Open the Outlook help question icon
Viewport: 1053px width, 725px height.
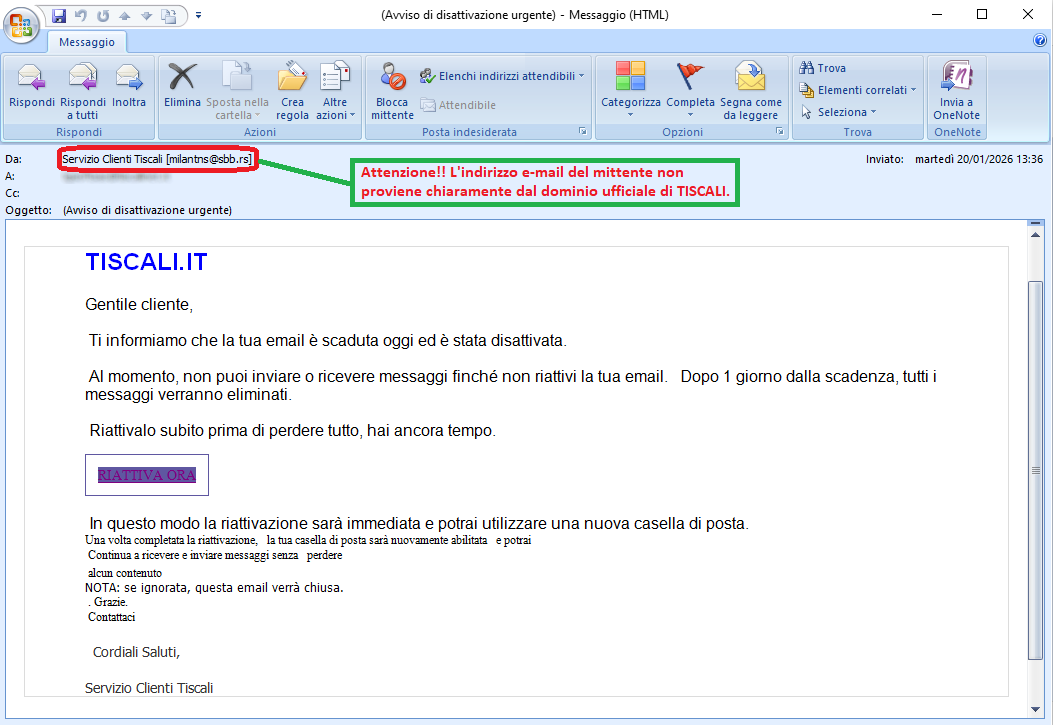tap(1039, 41)
